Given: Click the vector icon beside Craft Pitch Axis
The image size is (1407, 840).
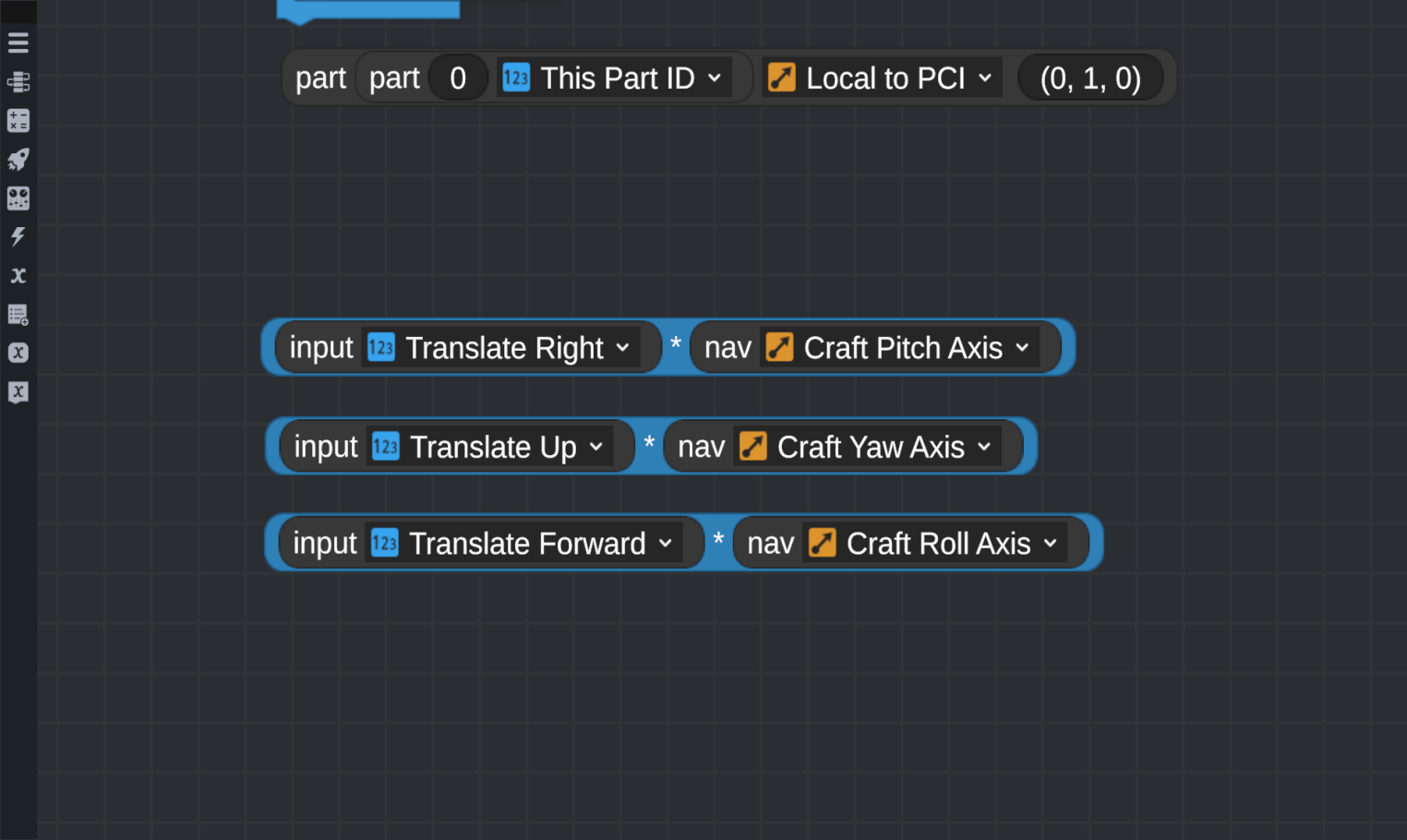Looking at the screenshot, I should coord(779,347).
